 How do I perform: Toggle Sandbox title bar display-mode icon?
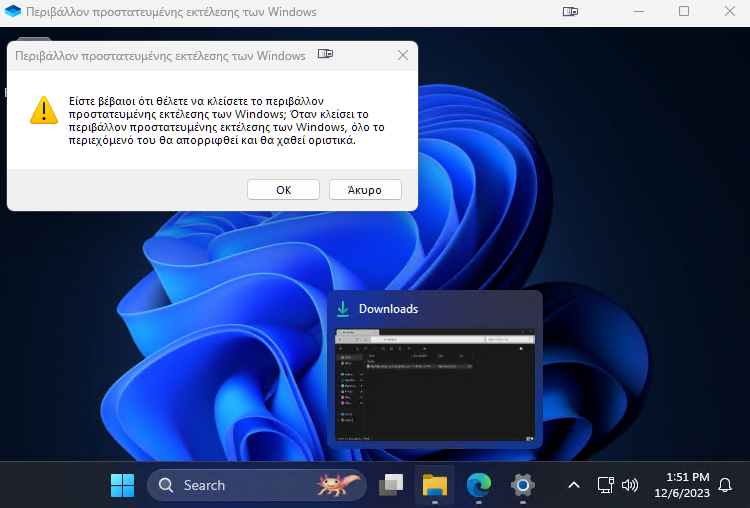570,11
